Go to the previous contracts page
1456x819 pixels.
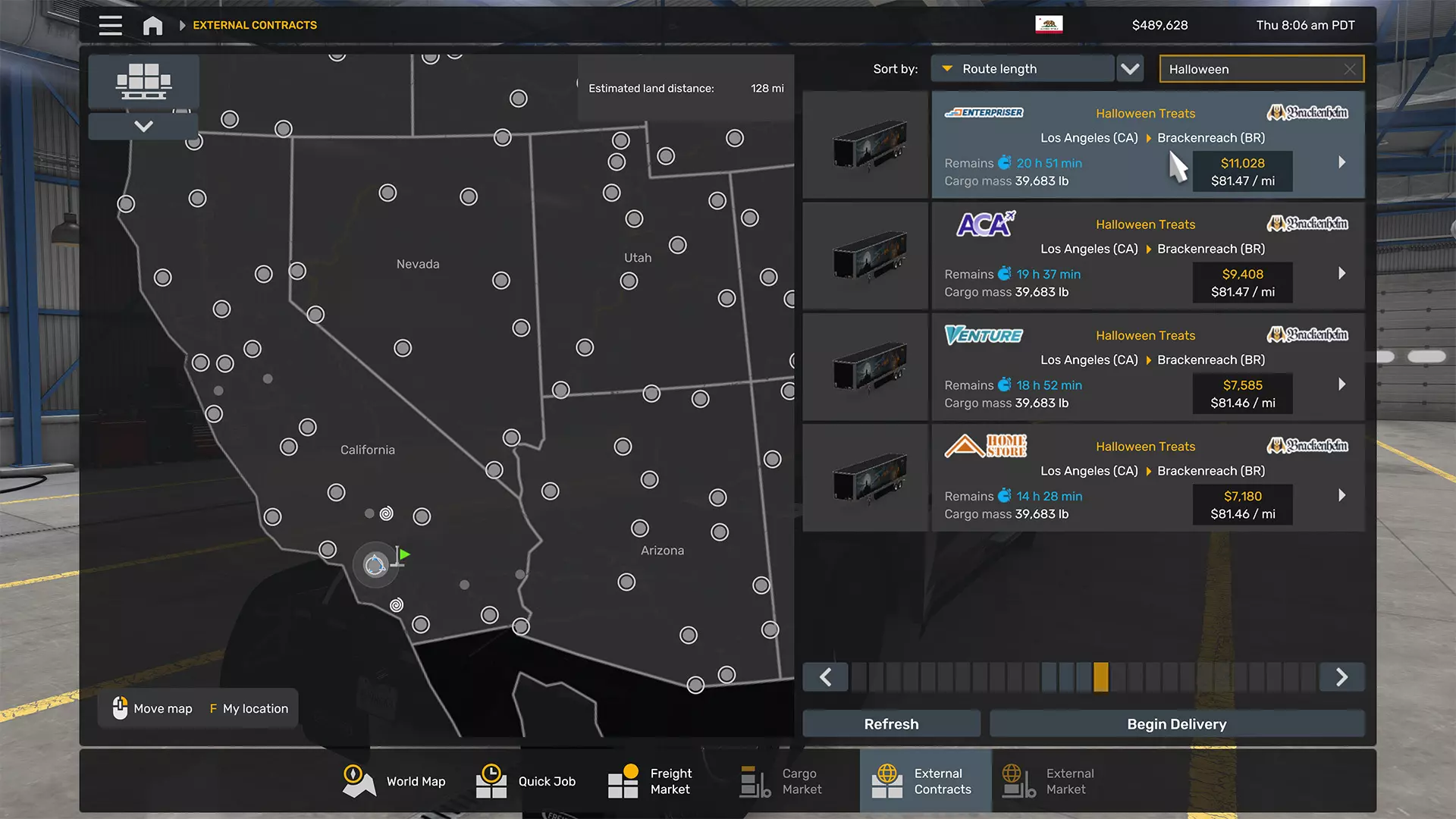click(826, 677)
